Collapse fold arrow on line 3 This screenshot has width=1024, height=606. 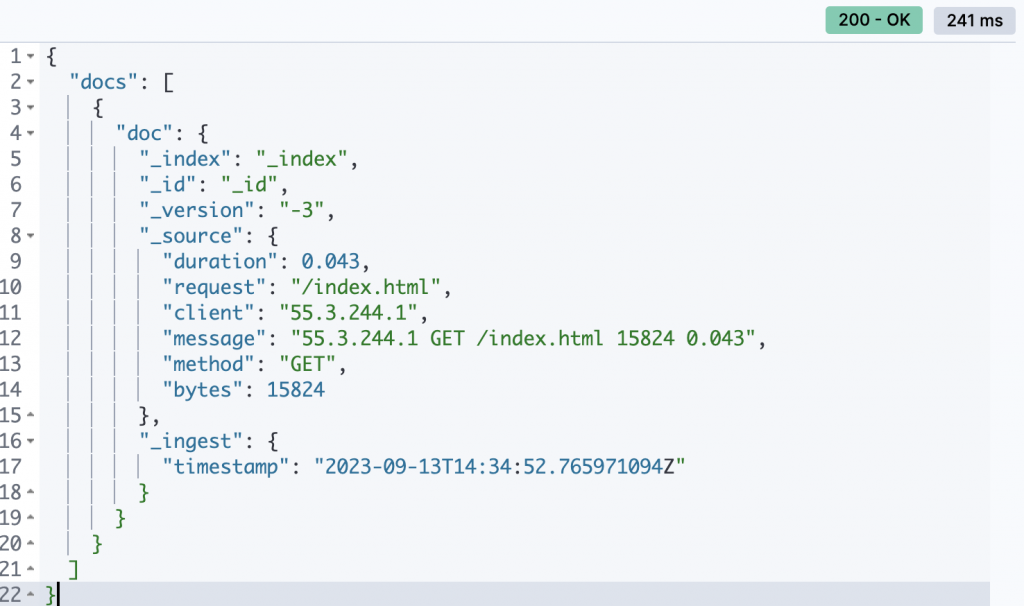31,108
